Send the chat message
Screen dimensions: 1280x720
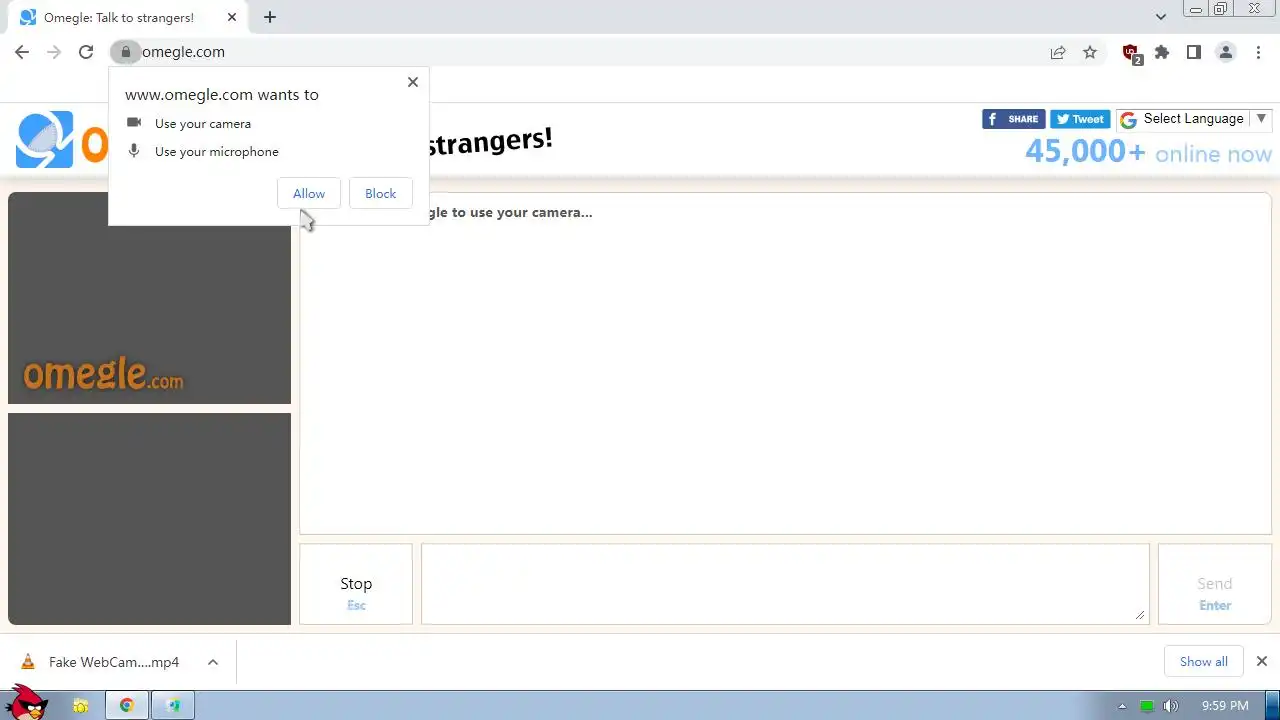click(1215, 584)
